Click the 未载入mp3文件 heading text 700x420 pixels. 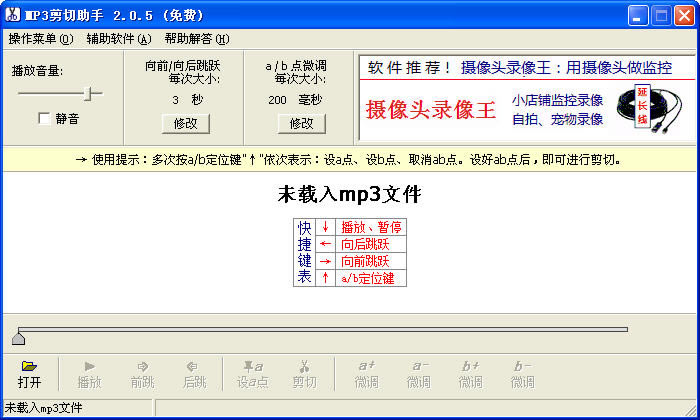pyautogui.click(x=350, y=195)
